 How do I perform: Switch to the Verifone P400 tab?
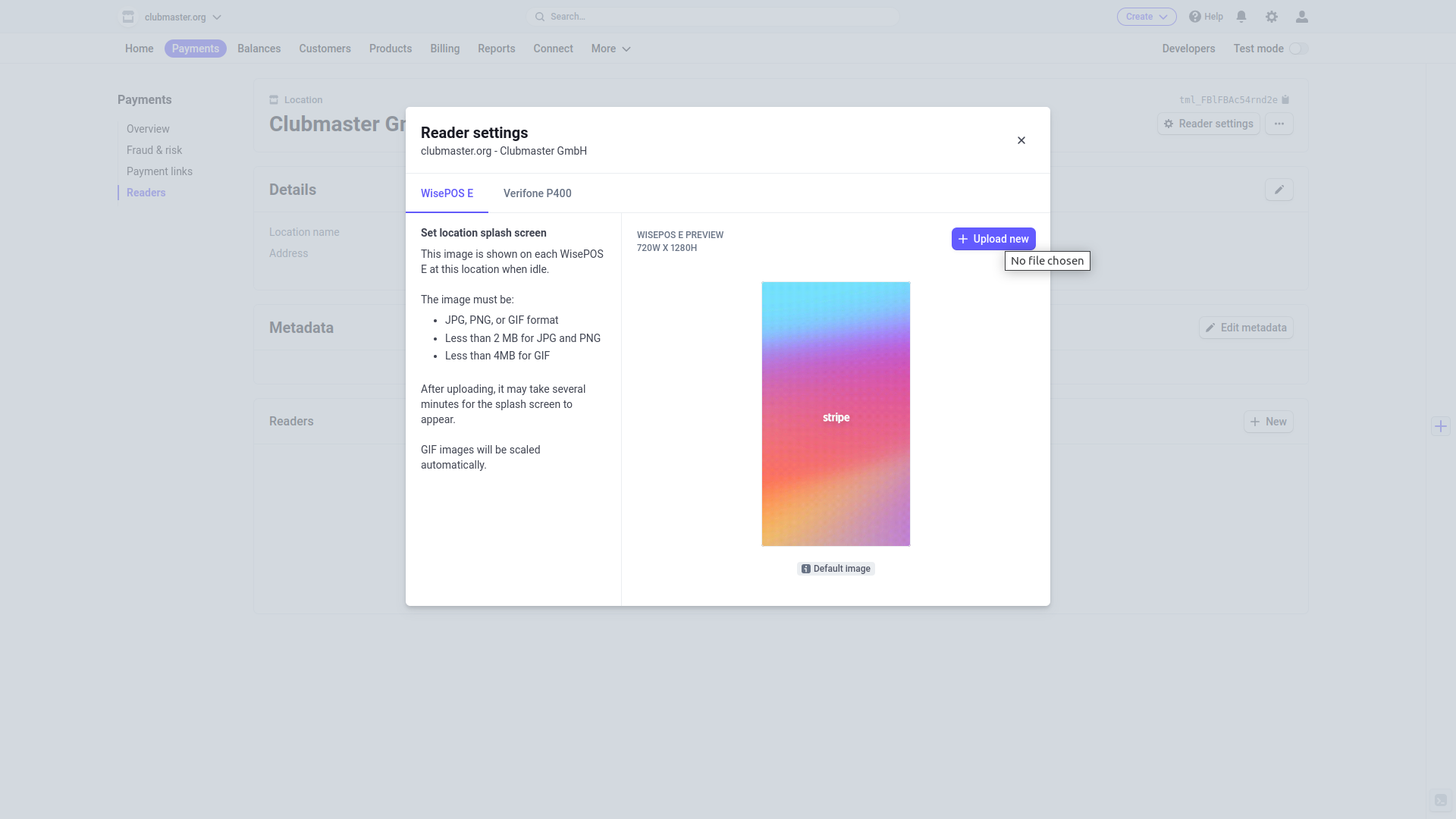click(537, 193)
